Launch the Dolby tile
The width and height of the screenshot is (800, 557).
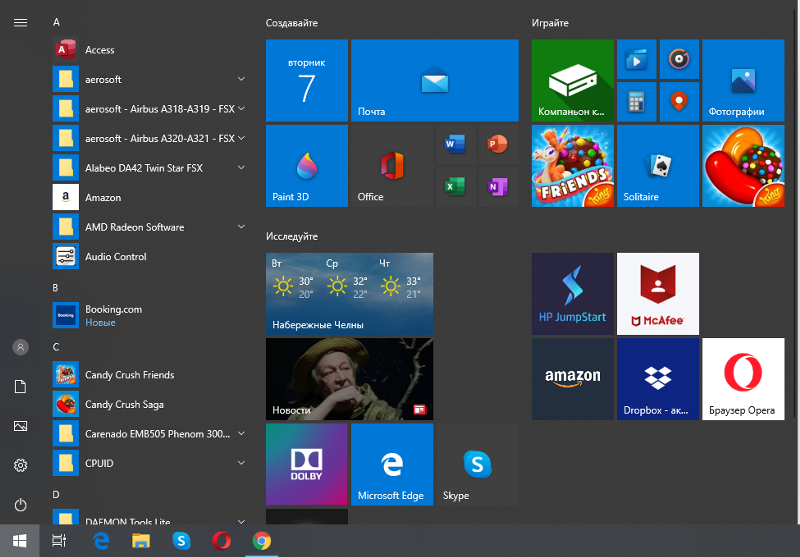306,464
